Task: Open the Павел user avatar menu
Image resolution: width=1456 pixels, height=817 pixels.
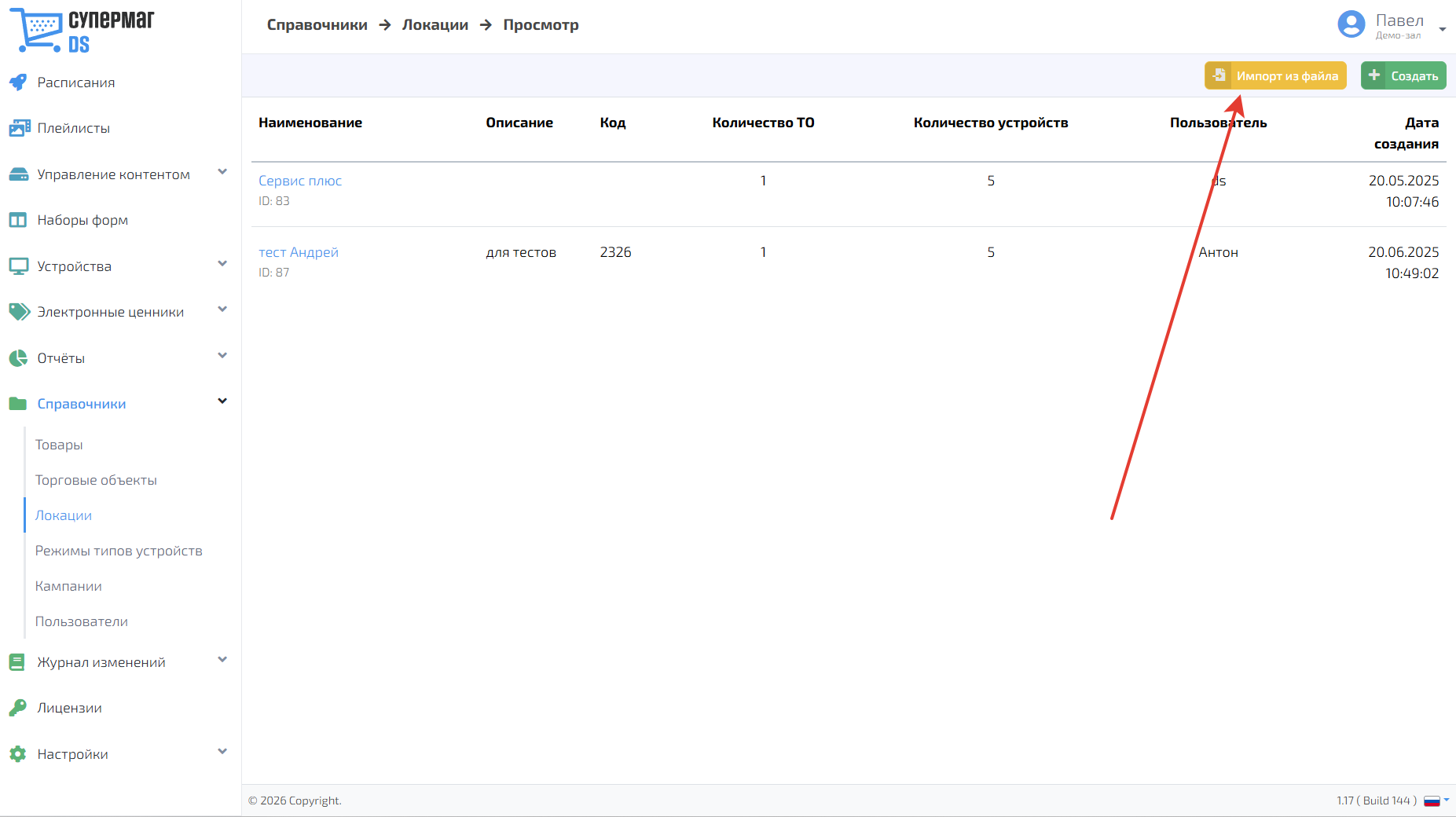Action: click(x=1351, y=24)
